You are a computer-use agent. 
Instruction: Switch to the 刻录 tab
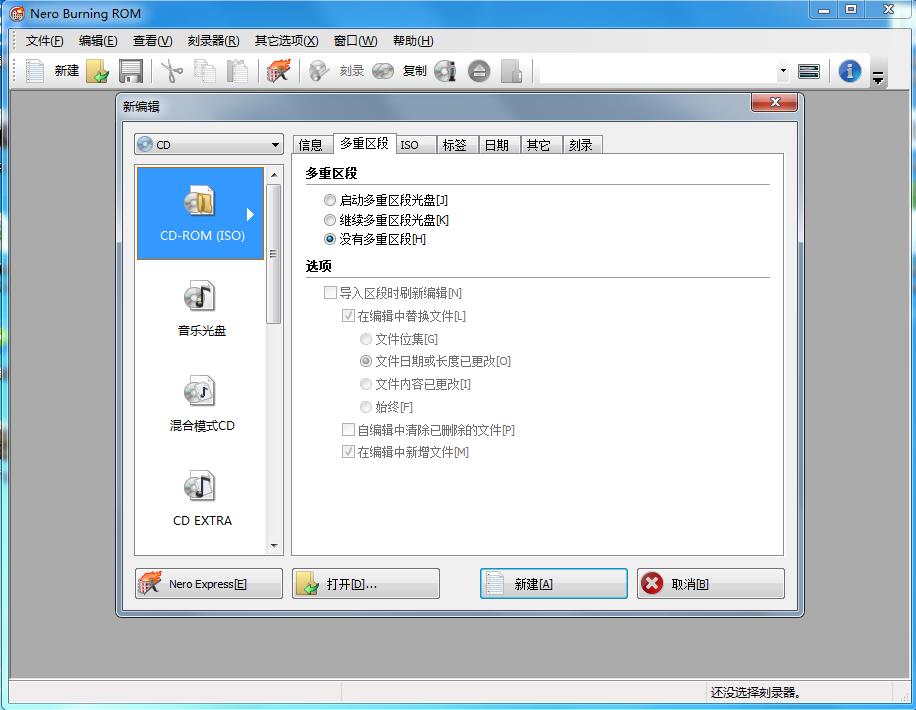581,145
